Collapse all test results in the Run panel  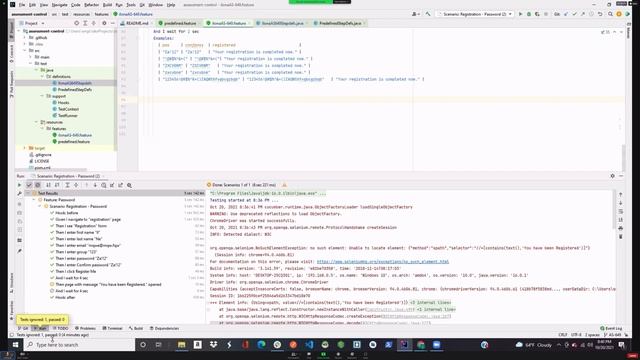[x=76, y=185]
